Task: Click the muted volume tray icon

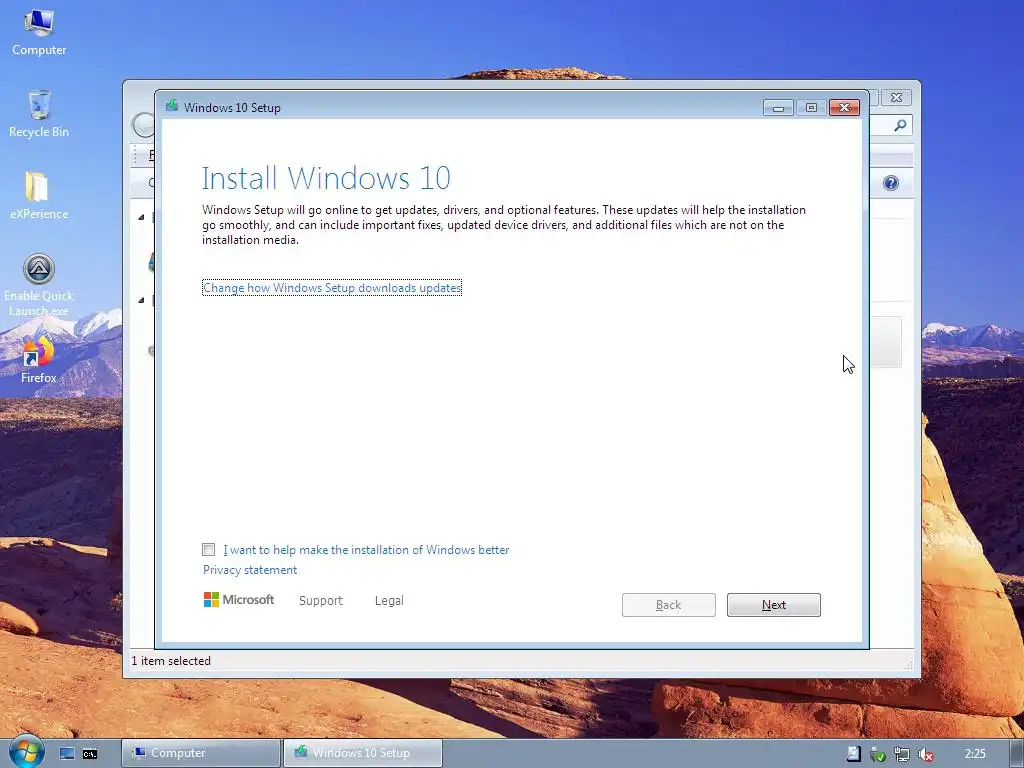Action: coord(925,754)
